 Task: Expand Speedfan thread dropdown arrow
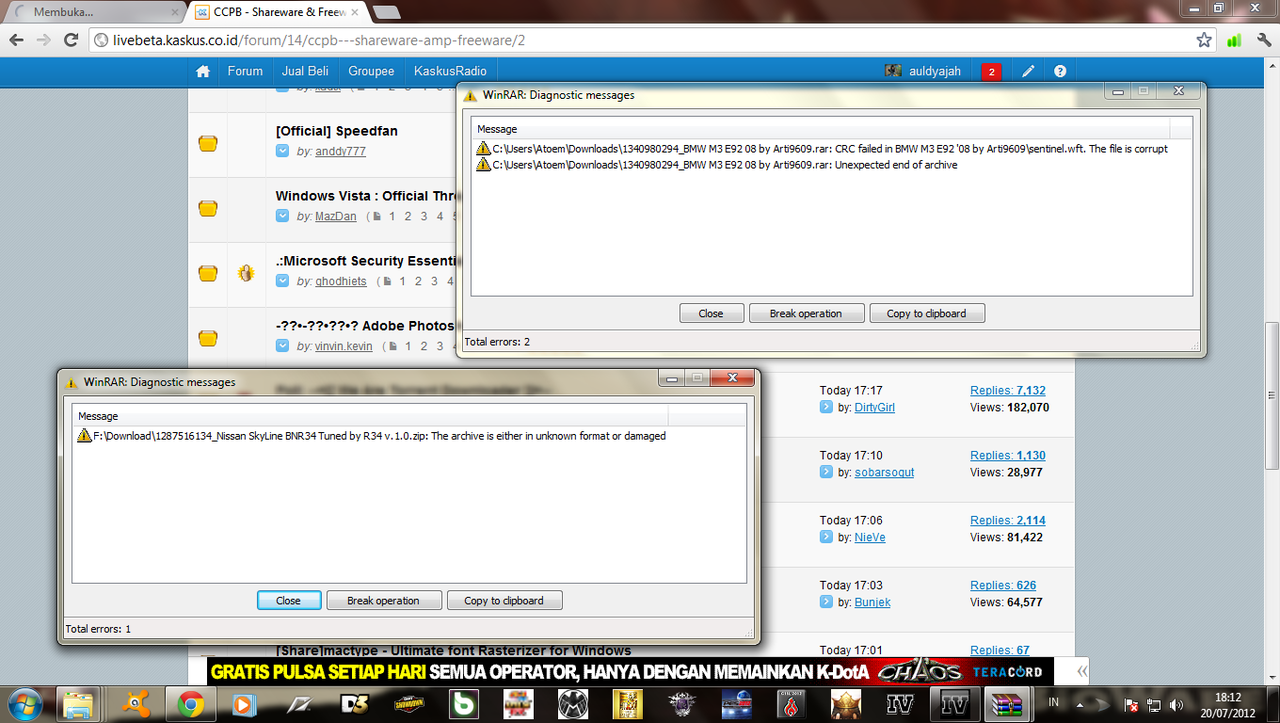pos(282,151)
